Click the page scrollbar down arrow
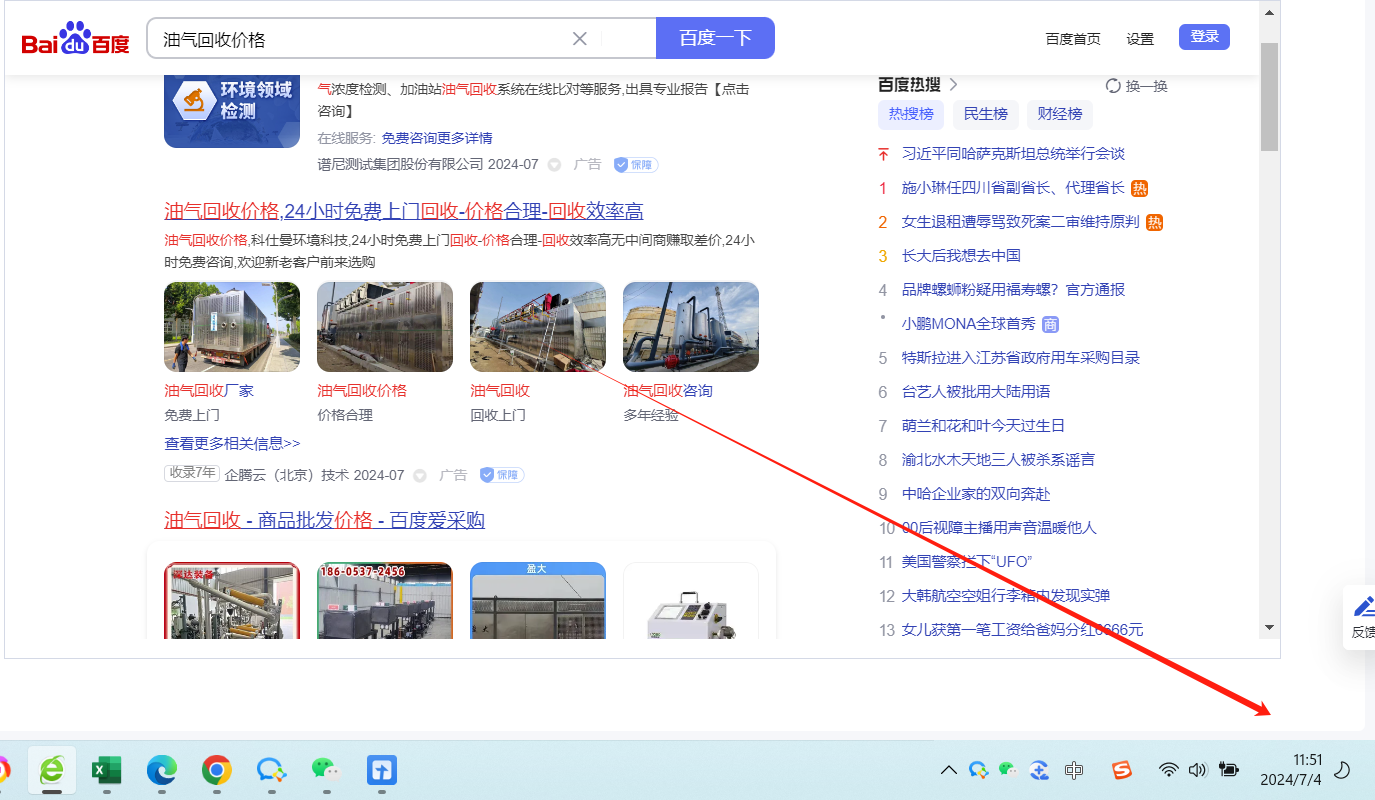 point(1269,627)
